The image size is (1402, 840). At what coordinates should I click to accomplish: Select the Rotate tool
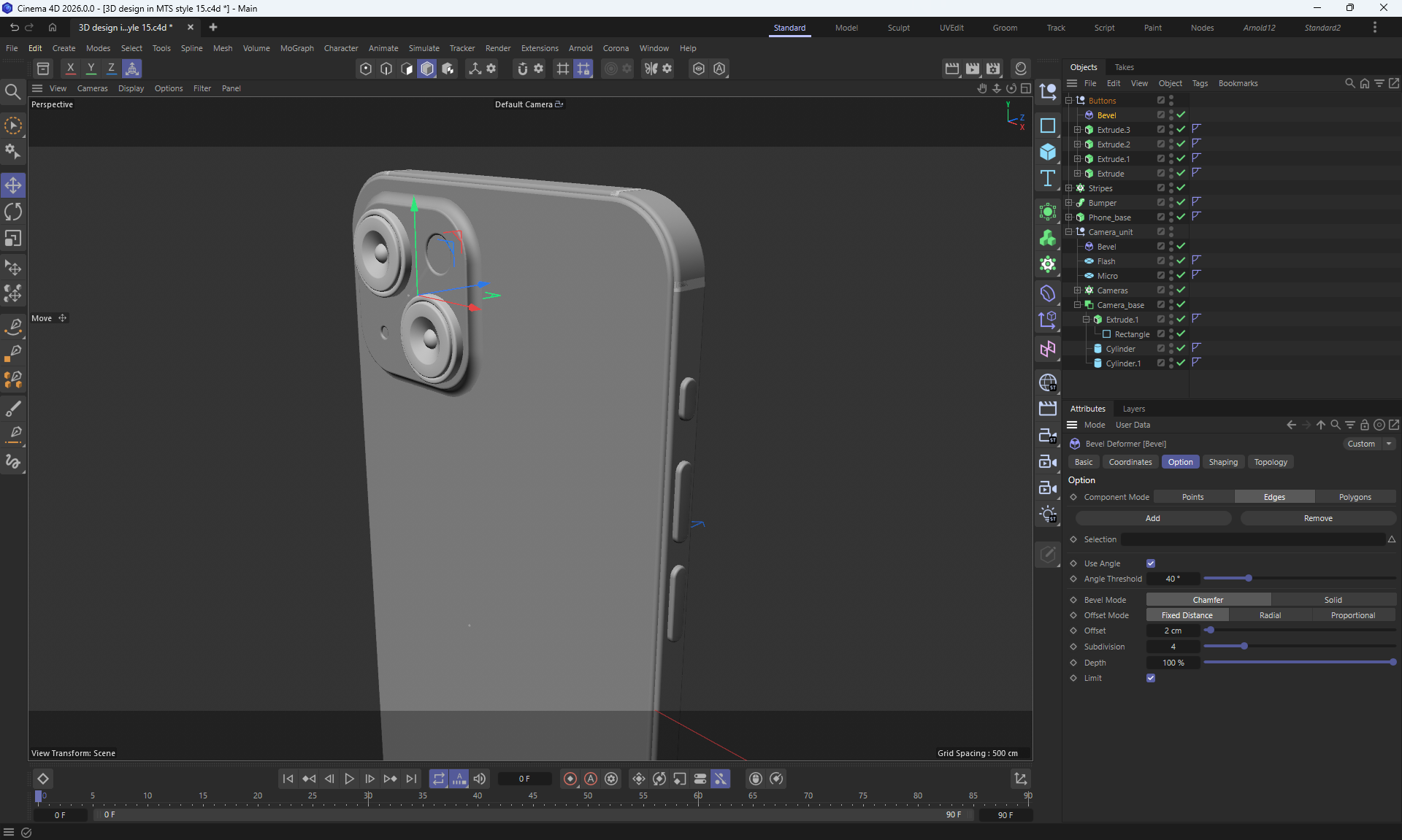point(13,212)
